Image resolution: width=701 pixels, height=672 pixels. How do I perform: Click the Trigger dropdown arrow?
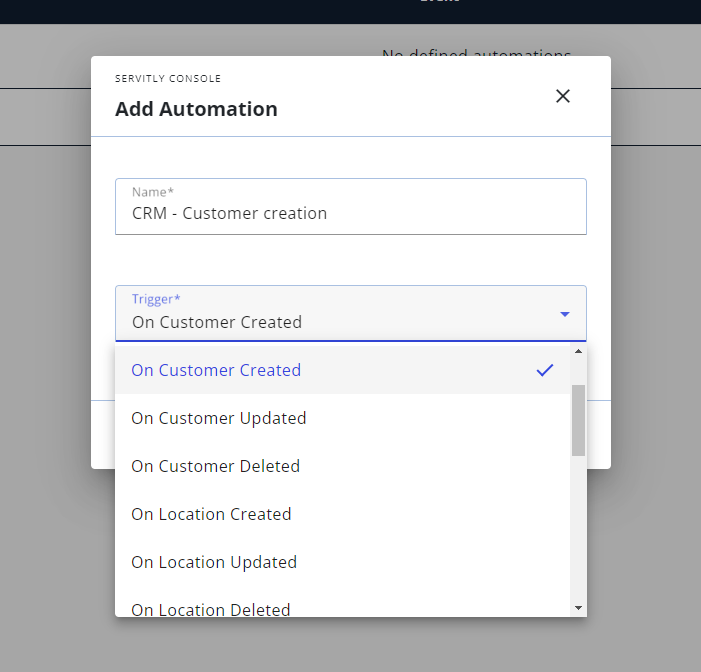point(565,314)
